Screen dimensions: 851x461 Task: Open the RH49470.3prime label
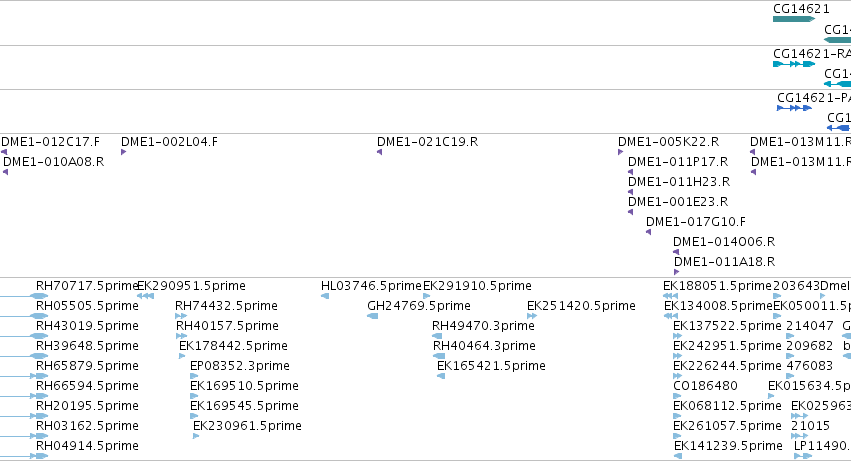[x=483, y=326]
